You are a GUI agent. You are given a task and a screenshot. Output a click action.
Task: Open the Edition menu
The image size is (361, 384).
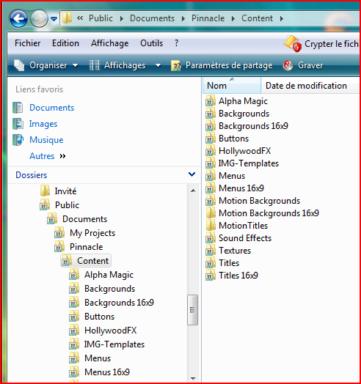pos(66,43)
